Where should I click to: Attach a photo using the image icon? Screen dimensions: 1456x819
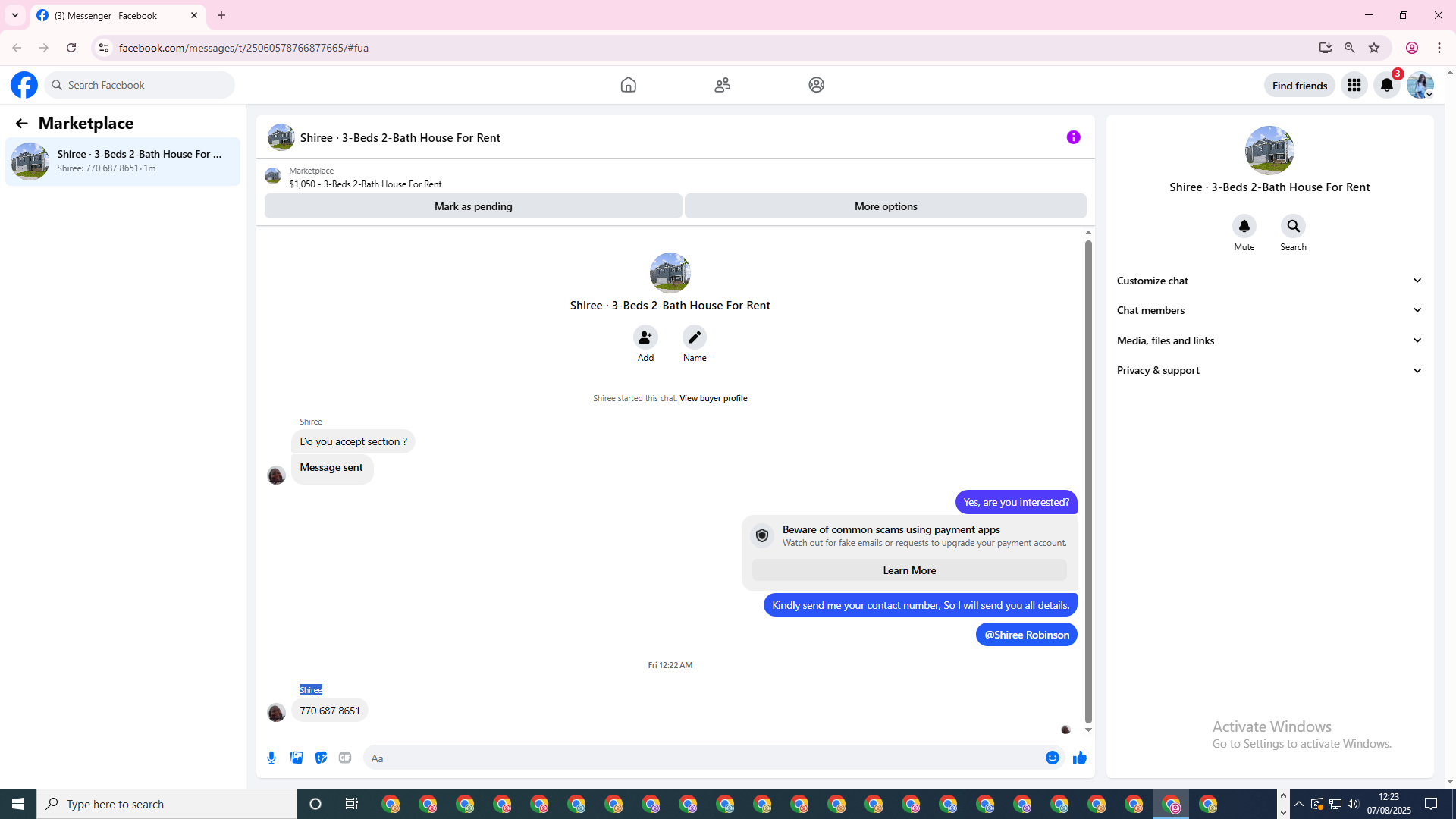click(297, 758)
